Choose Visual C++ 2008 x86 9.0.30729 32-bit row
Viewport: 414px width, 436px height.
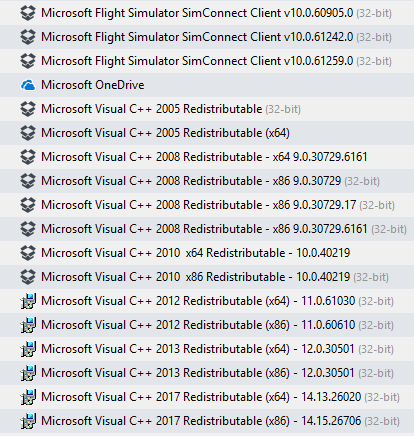(x=207, y=181)
